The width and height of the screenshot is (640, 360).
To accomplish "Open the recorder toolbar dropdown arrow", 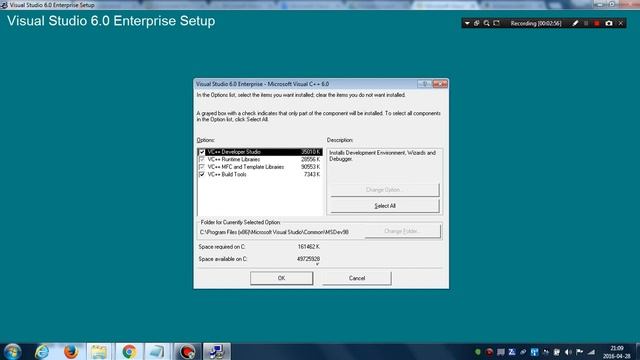I will pyautogui.click(x=467, y=24).
